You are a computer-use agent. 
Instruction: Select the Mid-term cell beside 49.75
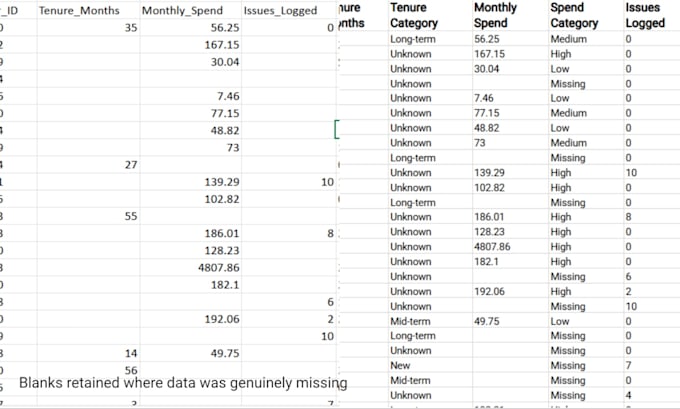coord(430,321)
